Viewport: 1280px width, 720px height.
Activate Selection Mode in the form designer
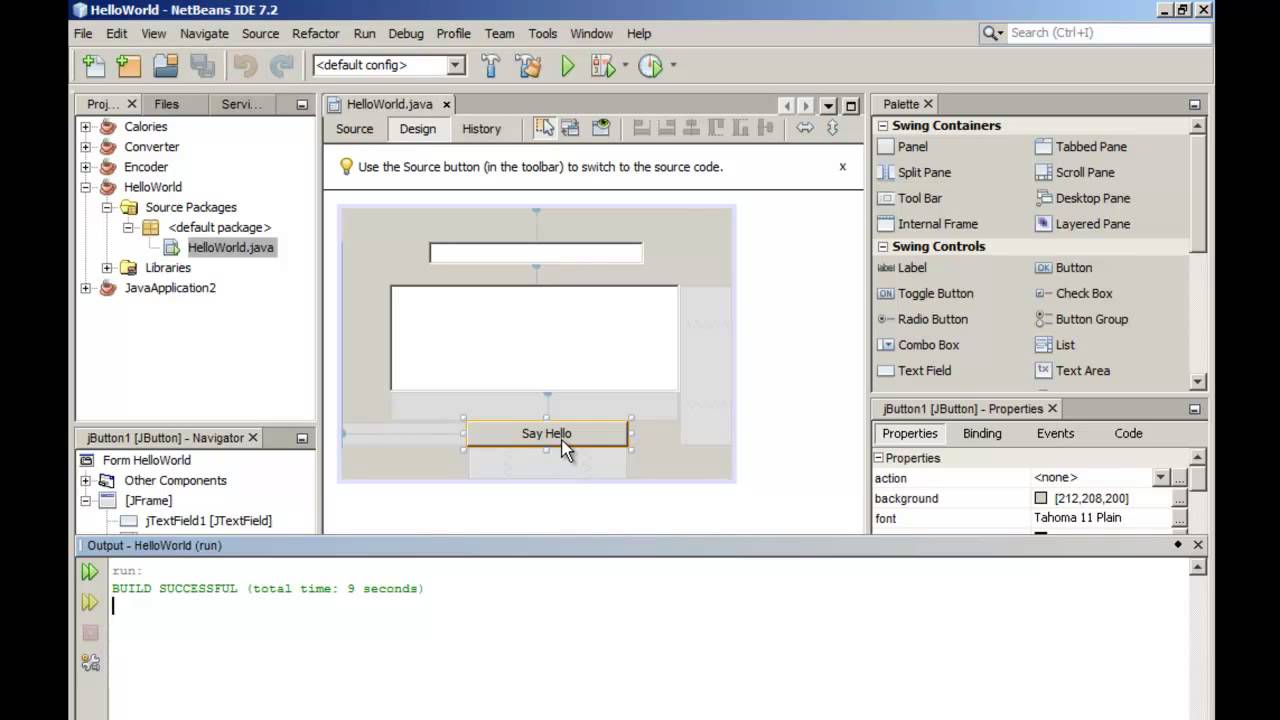click(x=544, y=128)
